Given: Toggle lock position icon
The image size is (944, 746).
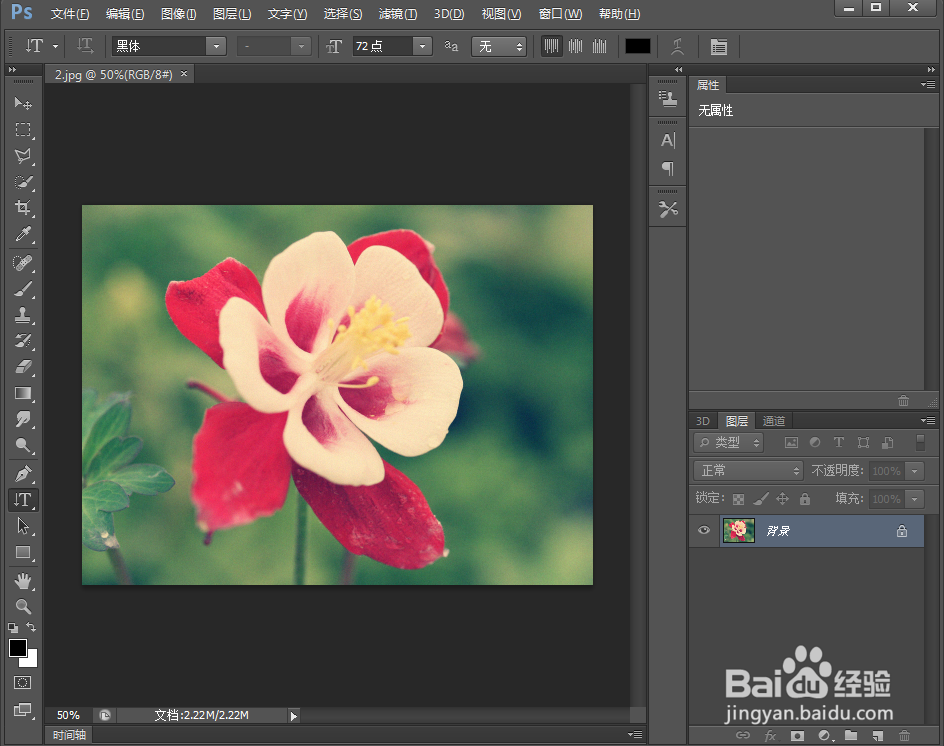Looking at the screenshot, I should pyautogui.click(x=782, y=499).
